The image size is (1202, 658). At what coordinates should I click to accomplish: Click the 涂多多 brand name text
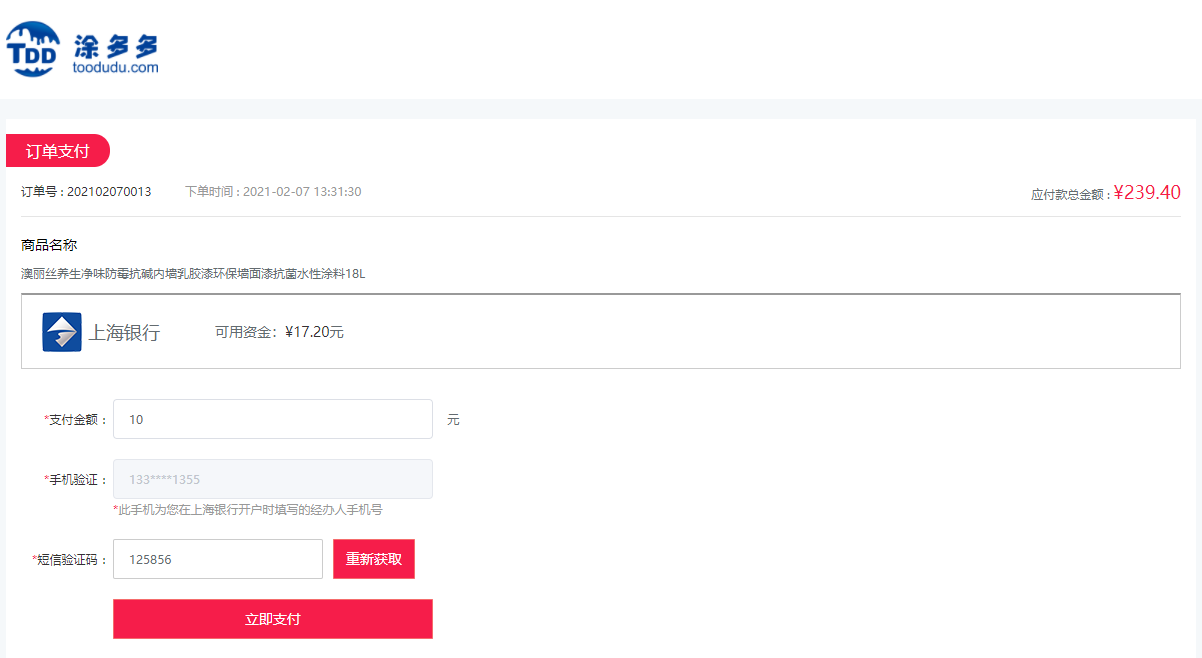tap(116, 45)
